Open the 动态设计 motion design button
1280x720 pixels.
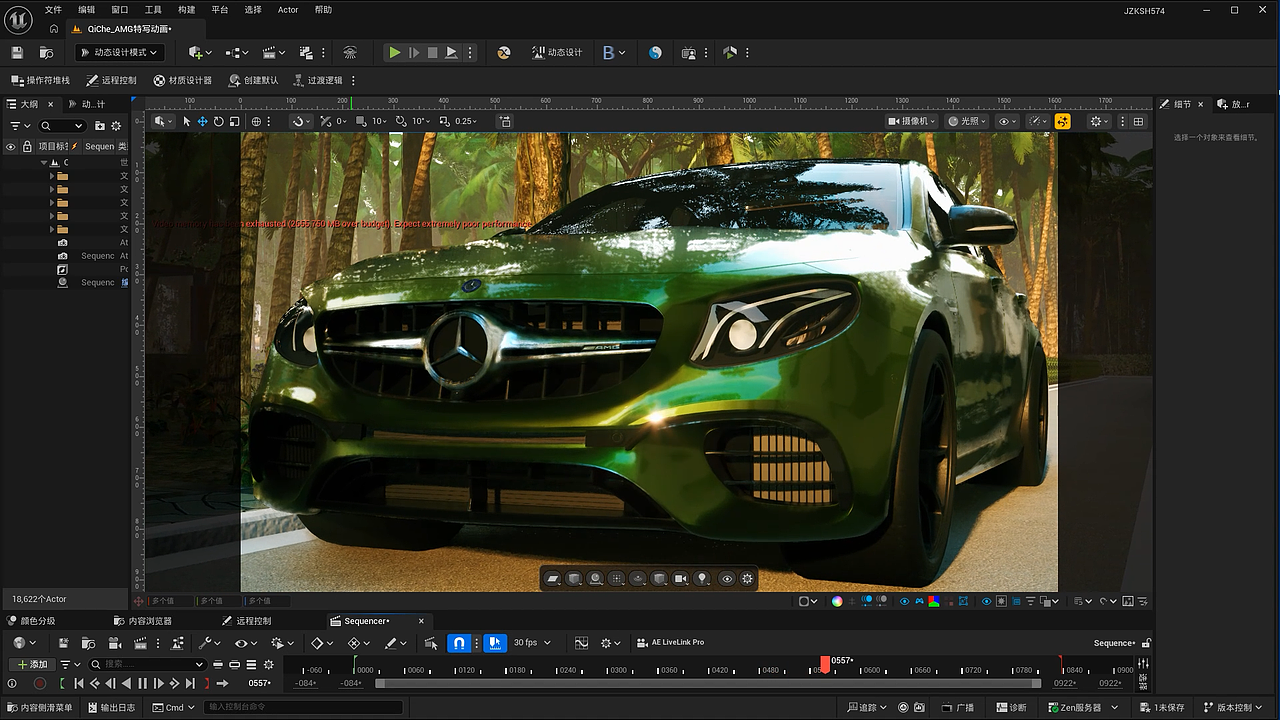[x=557, y=53]
